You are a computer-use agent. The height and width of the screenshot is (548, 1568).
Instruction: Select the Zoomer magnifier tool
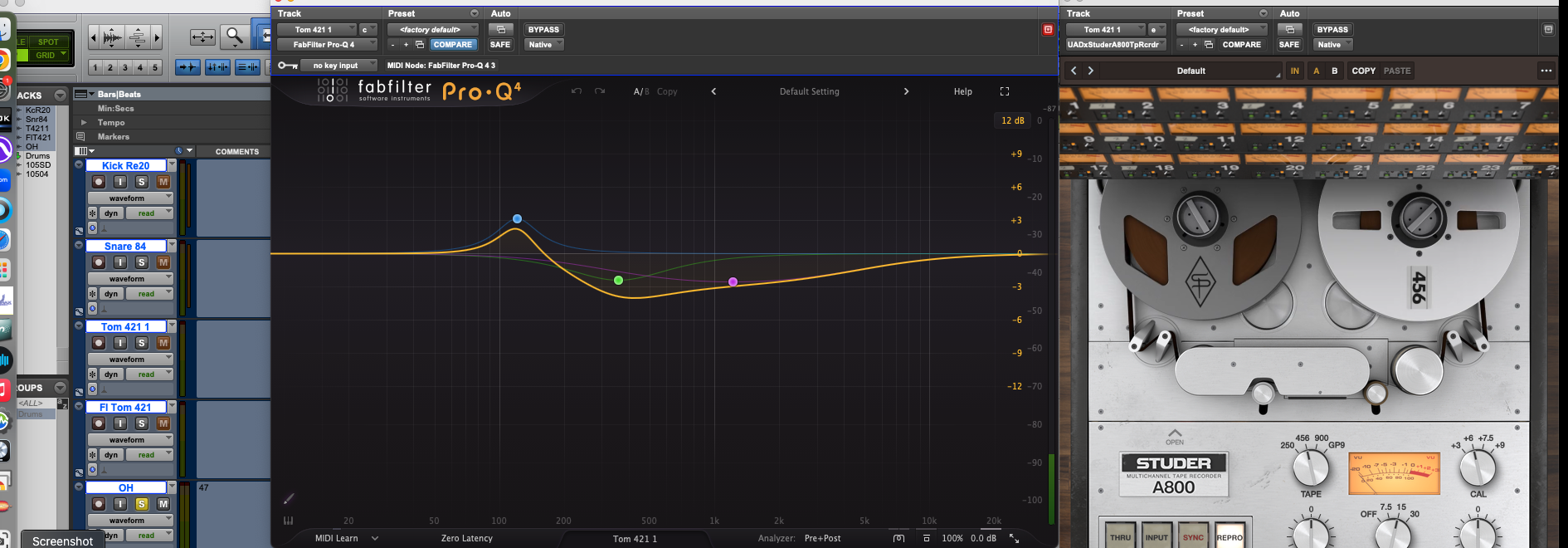[x=235, y=37]
